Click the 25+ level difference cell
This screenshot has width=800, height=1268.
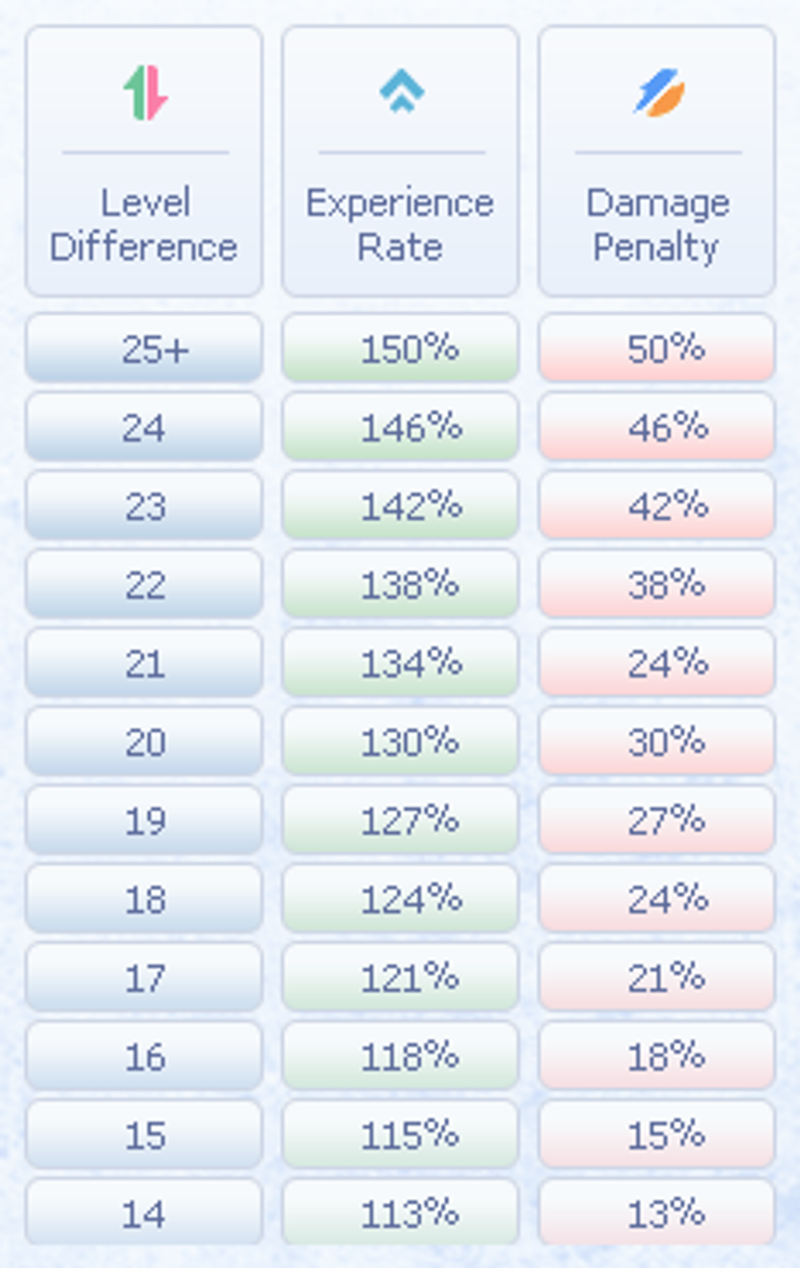(x=144, y=348)
